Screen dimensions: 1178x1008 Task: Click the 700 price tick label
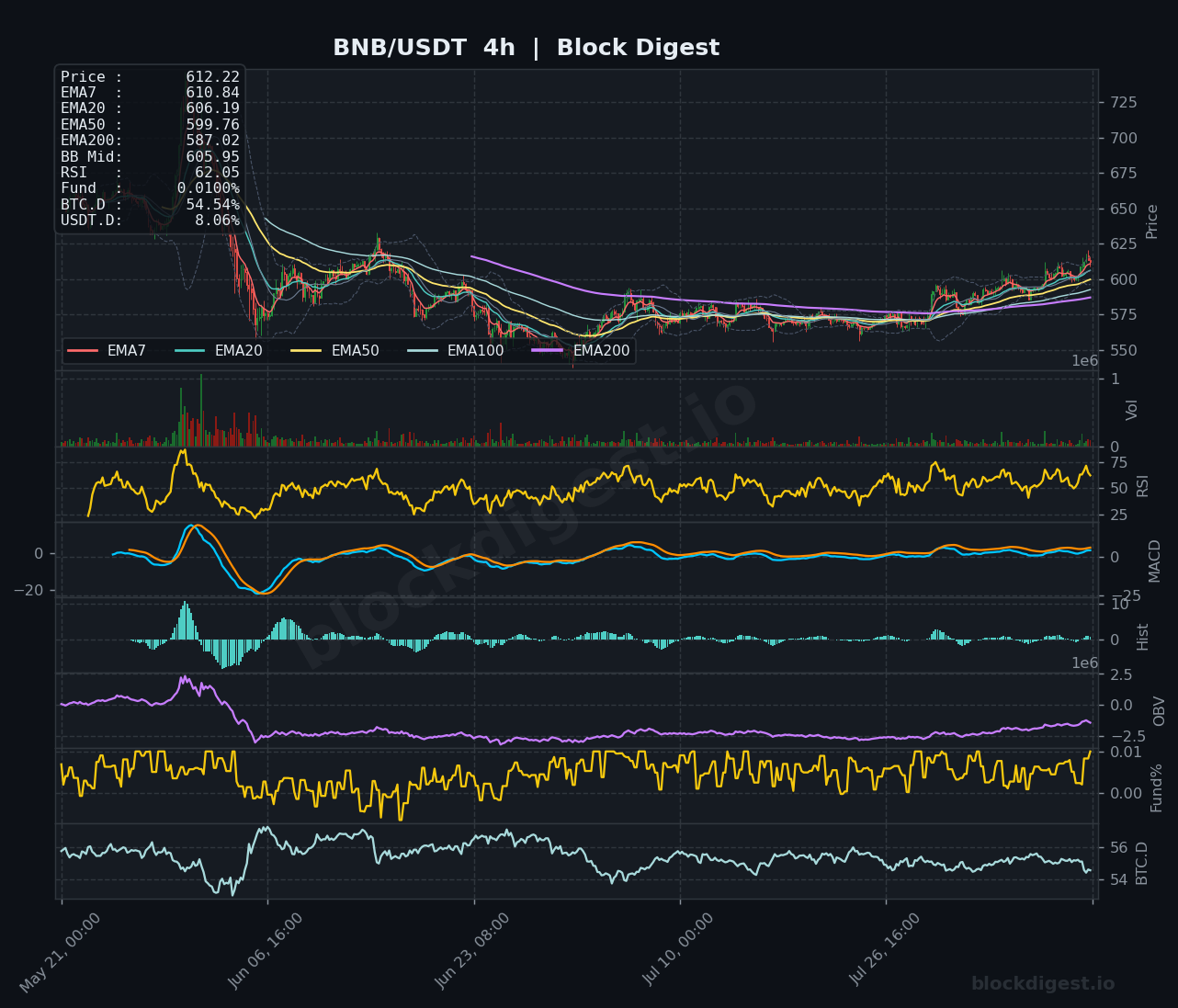tap(1124, 139)
